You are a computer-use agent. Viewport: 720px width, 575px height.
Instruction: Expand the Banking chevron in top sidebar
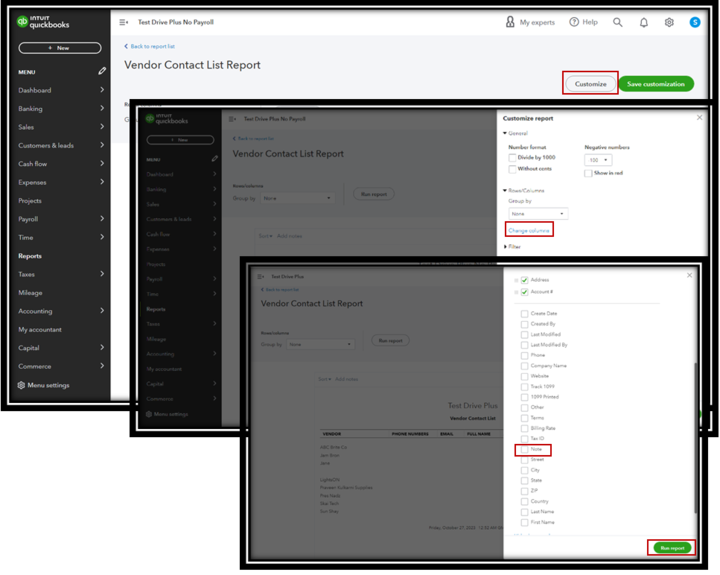[x=102, y=108]
